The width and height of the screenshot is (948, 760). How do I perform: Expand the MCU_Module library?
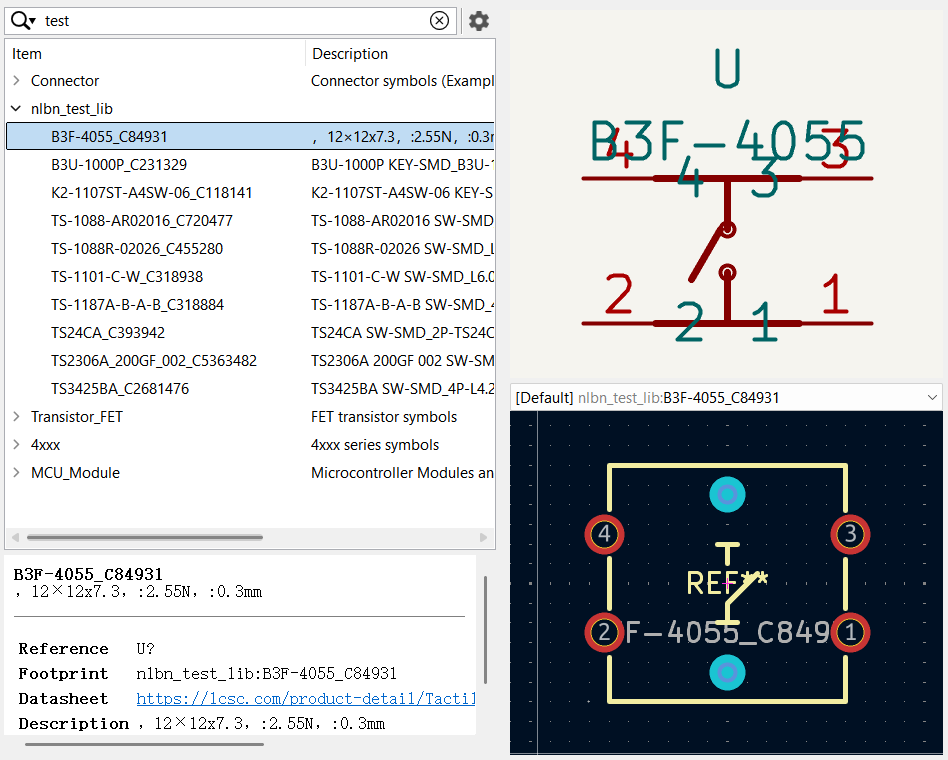click(16, 473)
